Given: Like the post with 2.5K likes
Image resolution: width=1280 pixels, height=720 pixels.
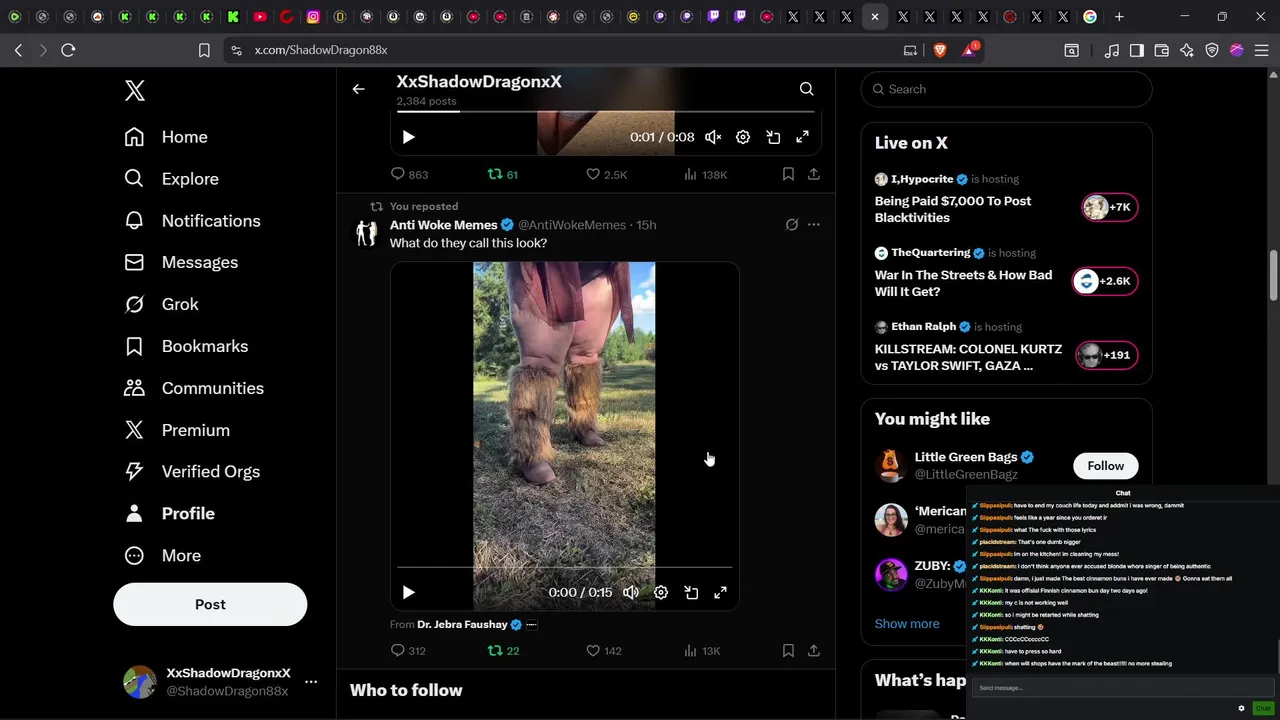Looking at the screenshot, I should (606, 174).
